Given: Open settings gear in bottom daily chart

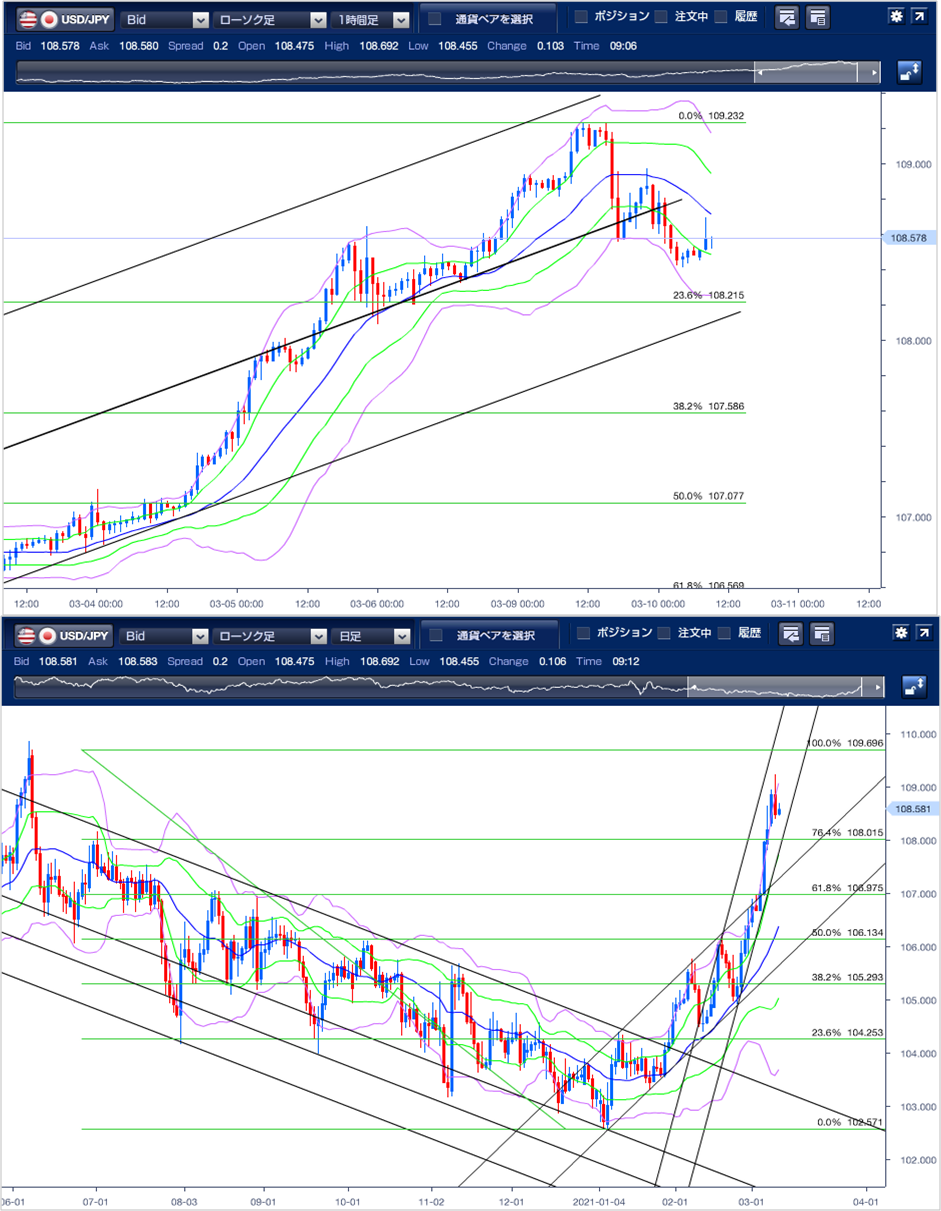Looking at the screenshot, I should [899, 633].
